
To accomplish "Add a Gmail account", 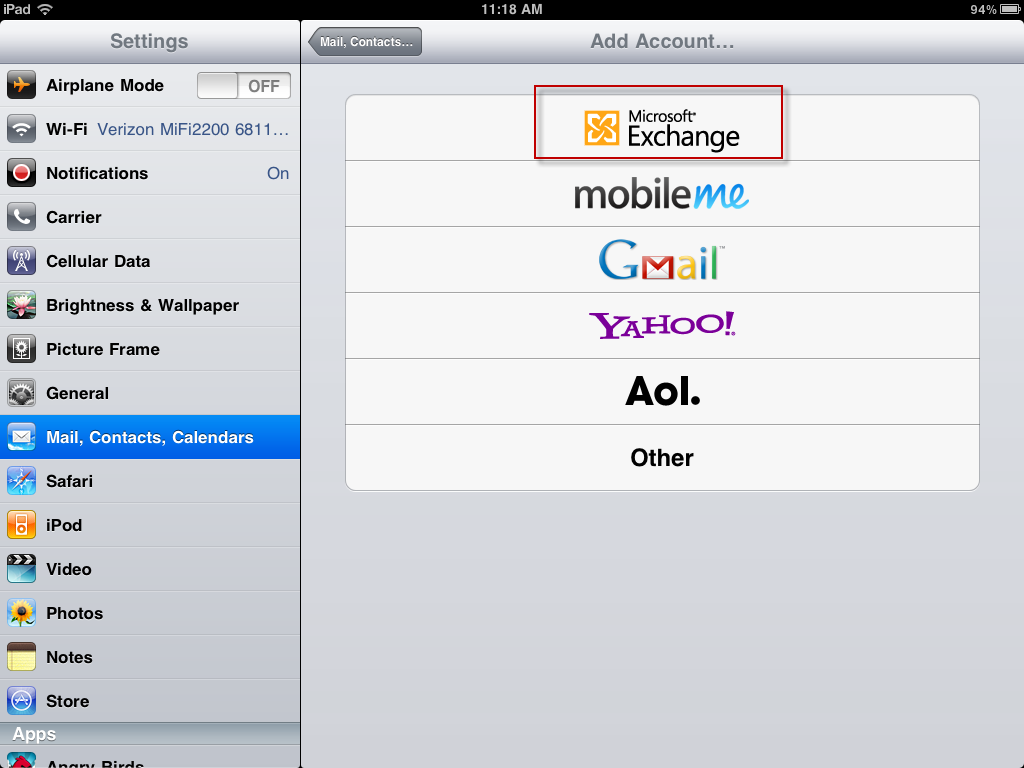I will point(662,260).
